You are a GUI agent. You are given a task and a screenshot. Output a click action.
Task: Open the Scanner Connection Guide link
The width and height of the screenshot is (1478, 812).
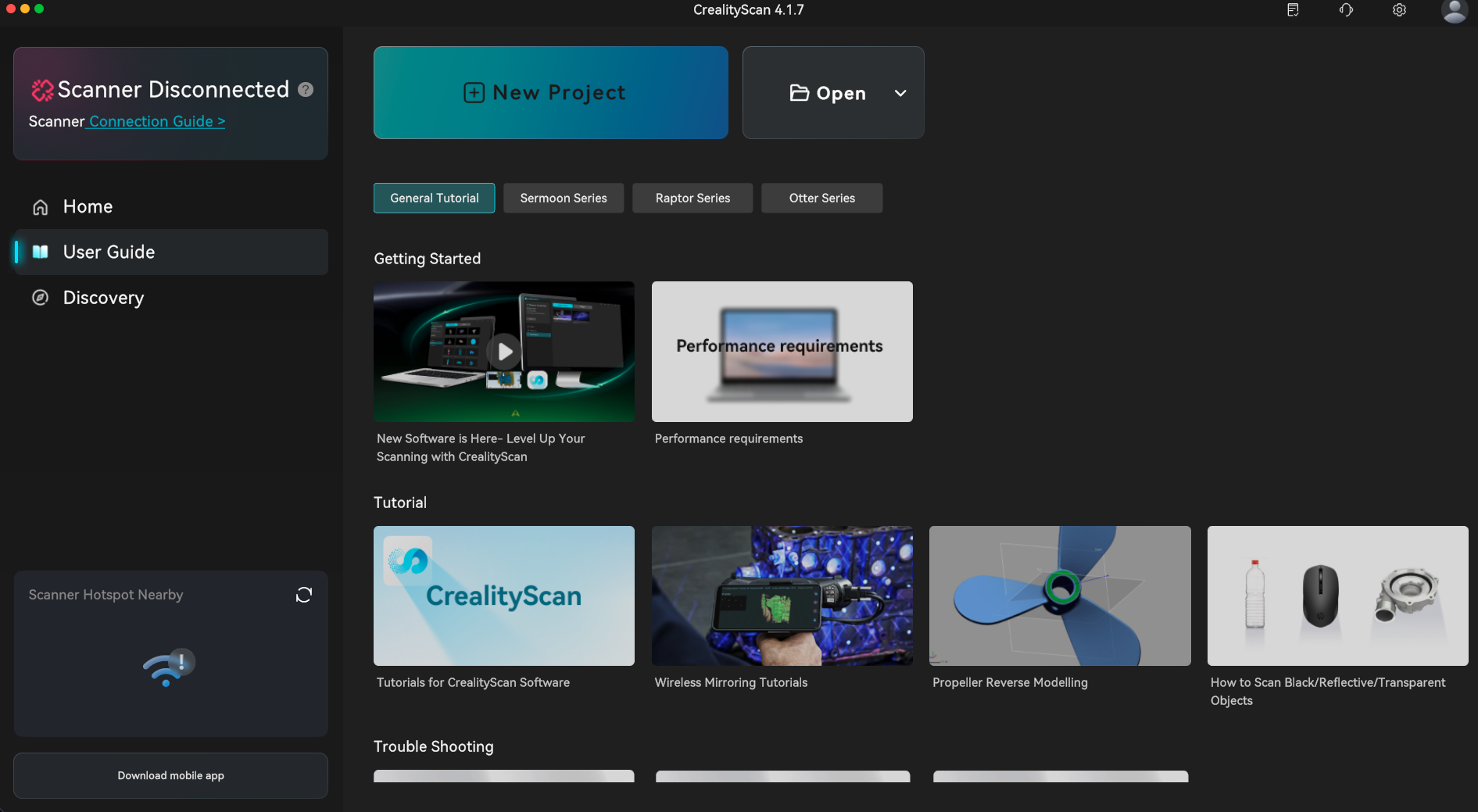[155, 121]
